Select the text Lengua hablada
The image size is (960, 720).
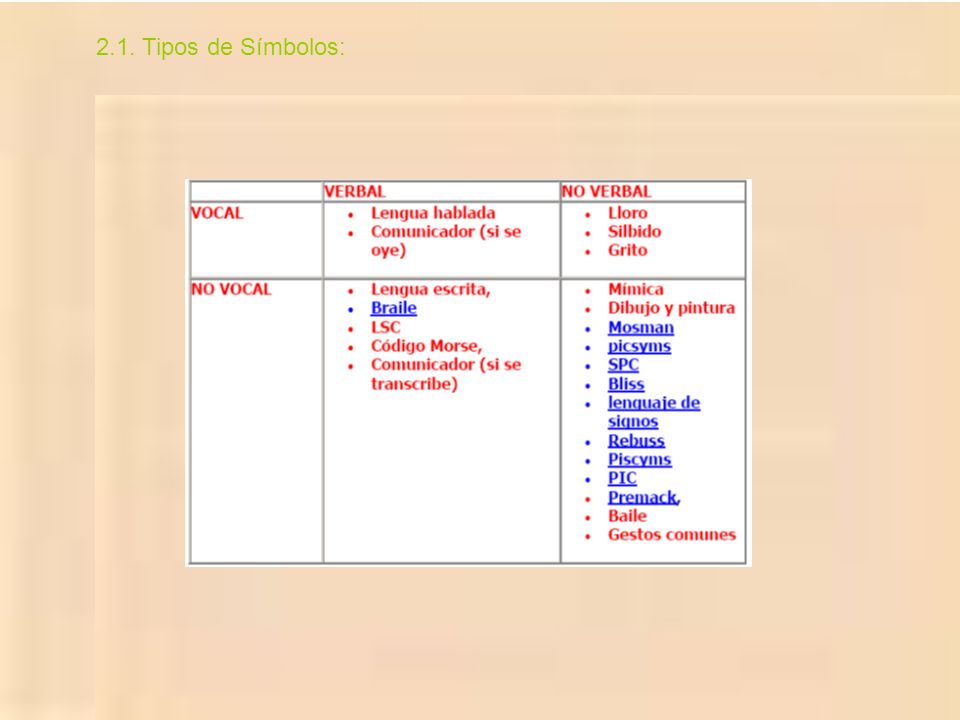tap(433, 213)
